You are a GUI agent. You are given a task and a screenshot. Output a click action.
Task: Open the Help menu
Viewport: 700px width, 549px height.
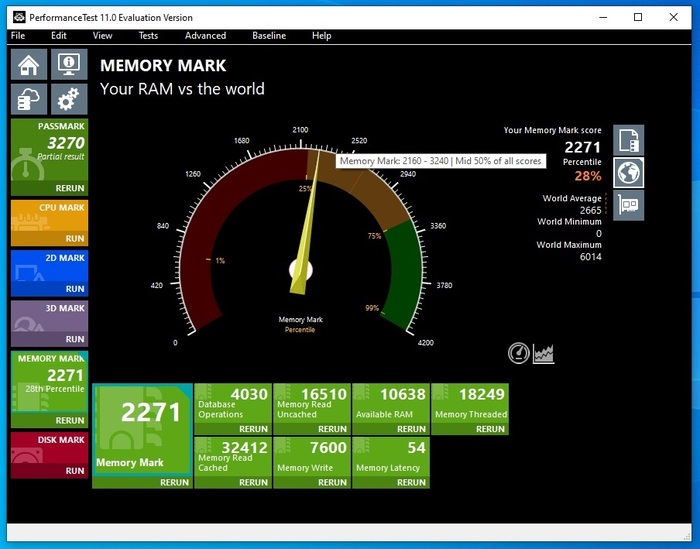click(x=321, y=36)
